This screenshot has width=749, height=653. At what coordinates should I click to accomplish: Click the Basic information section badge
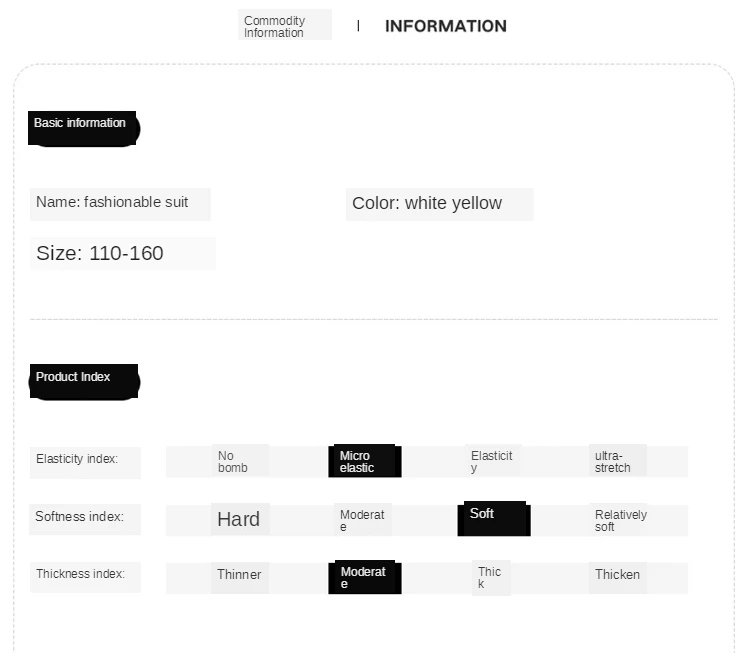coord(84,128)
